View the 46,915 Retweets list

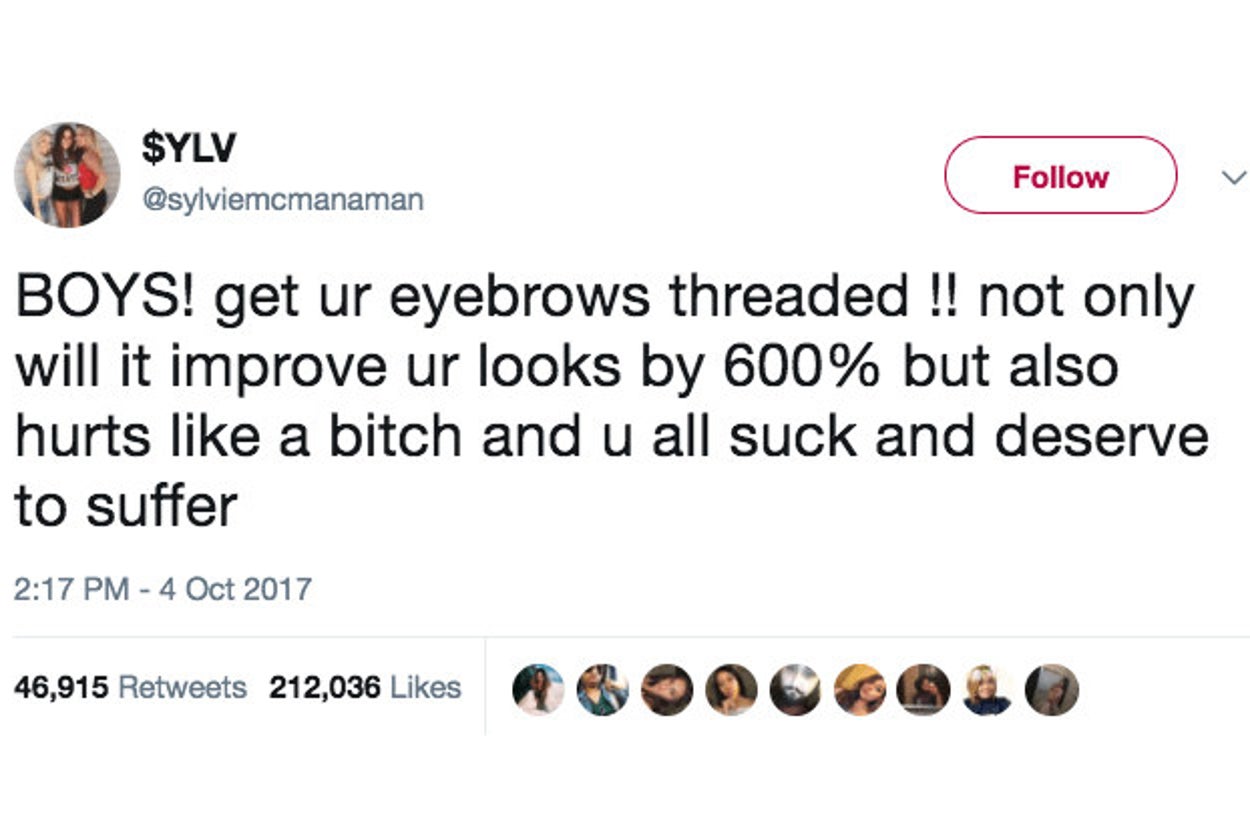coord(130,688)
